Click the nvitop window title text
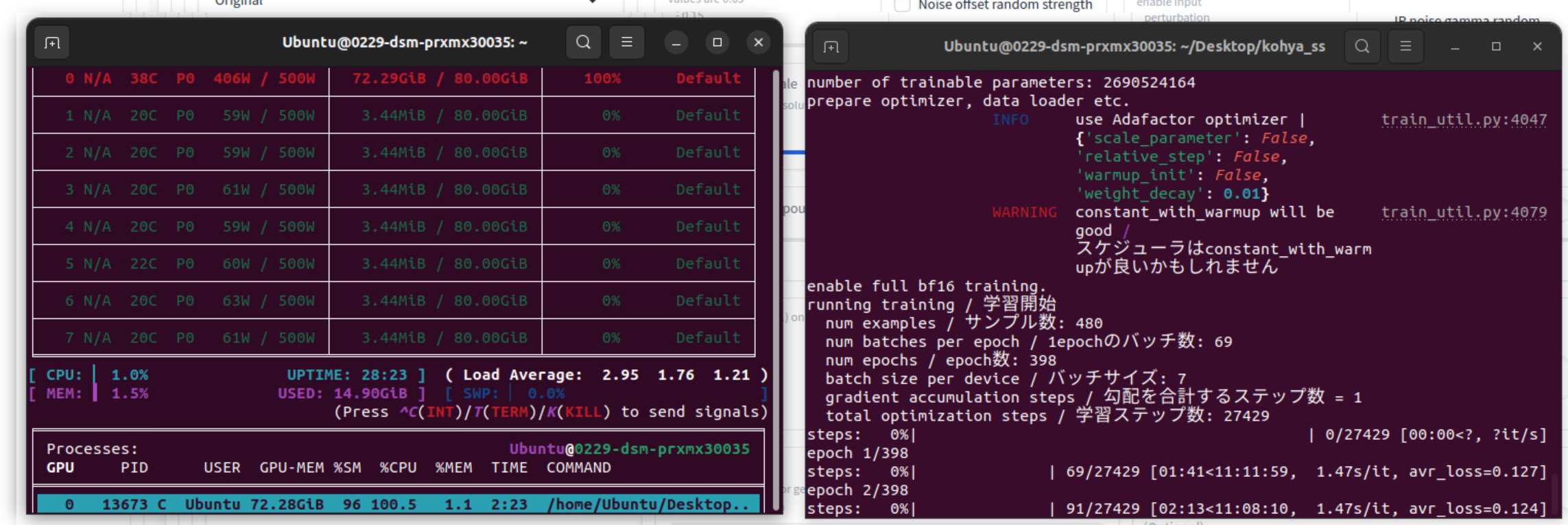 [405, 43]
